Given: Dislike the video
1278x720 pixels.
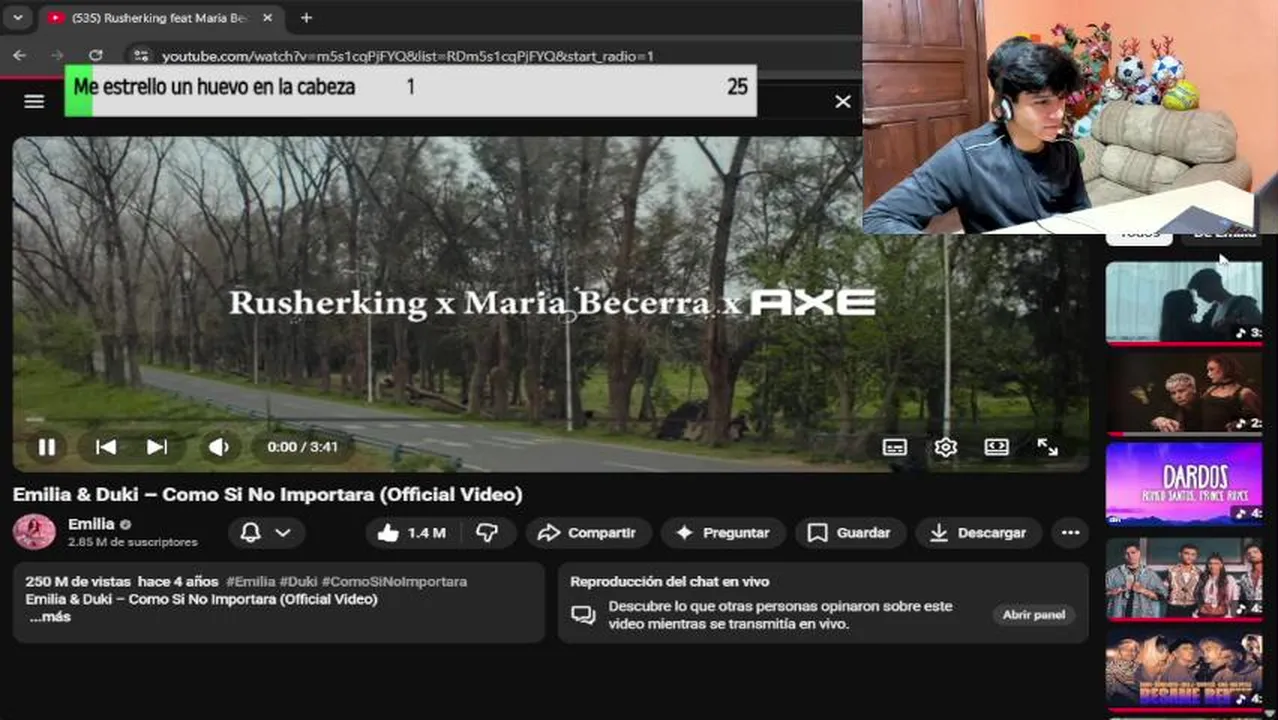Looking at the screenshot, I should (487, 533).
